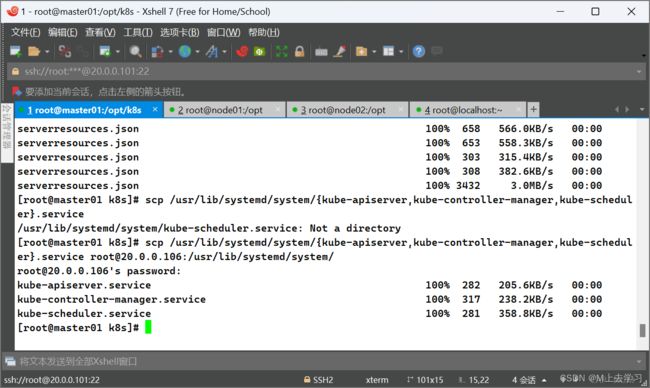Click the font settings icon

pyautogui.click(x=212, y=51)
